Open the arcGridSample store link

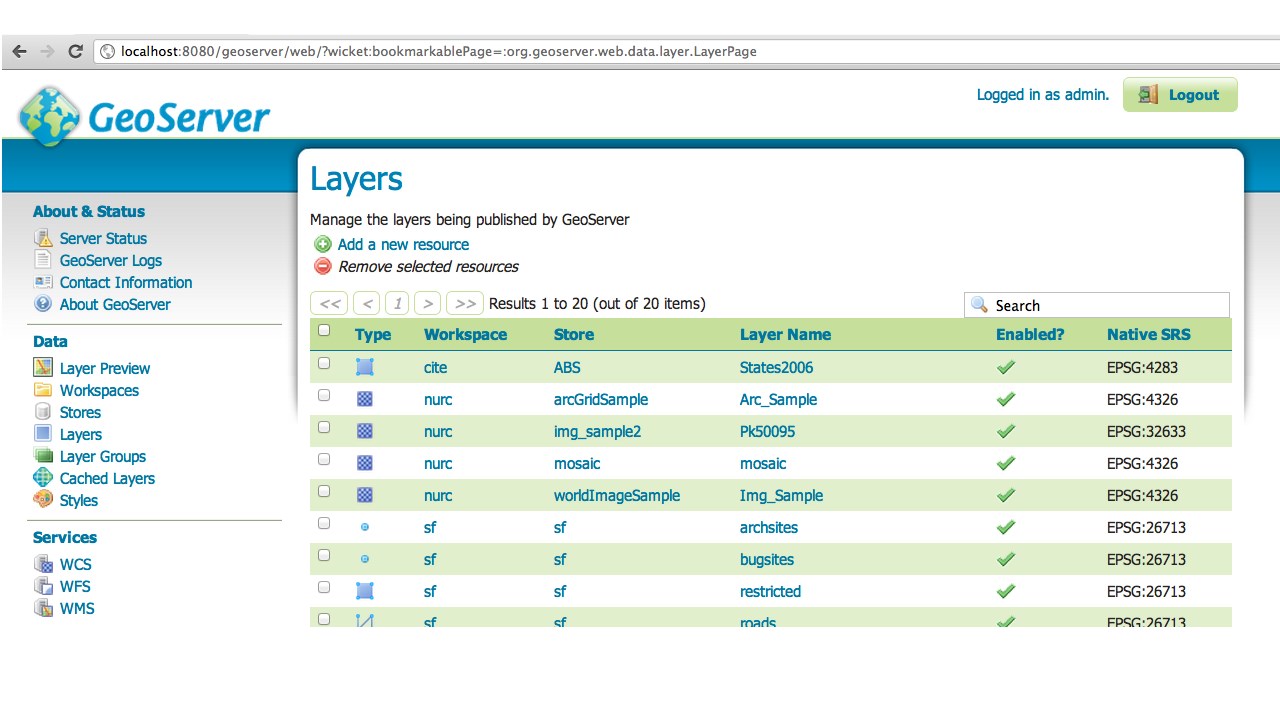coord(601,399)
